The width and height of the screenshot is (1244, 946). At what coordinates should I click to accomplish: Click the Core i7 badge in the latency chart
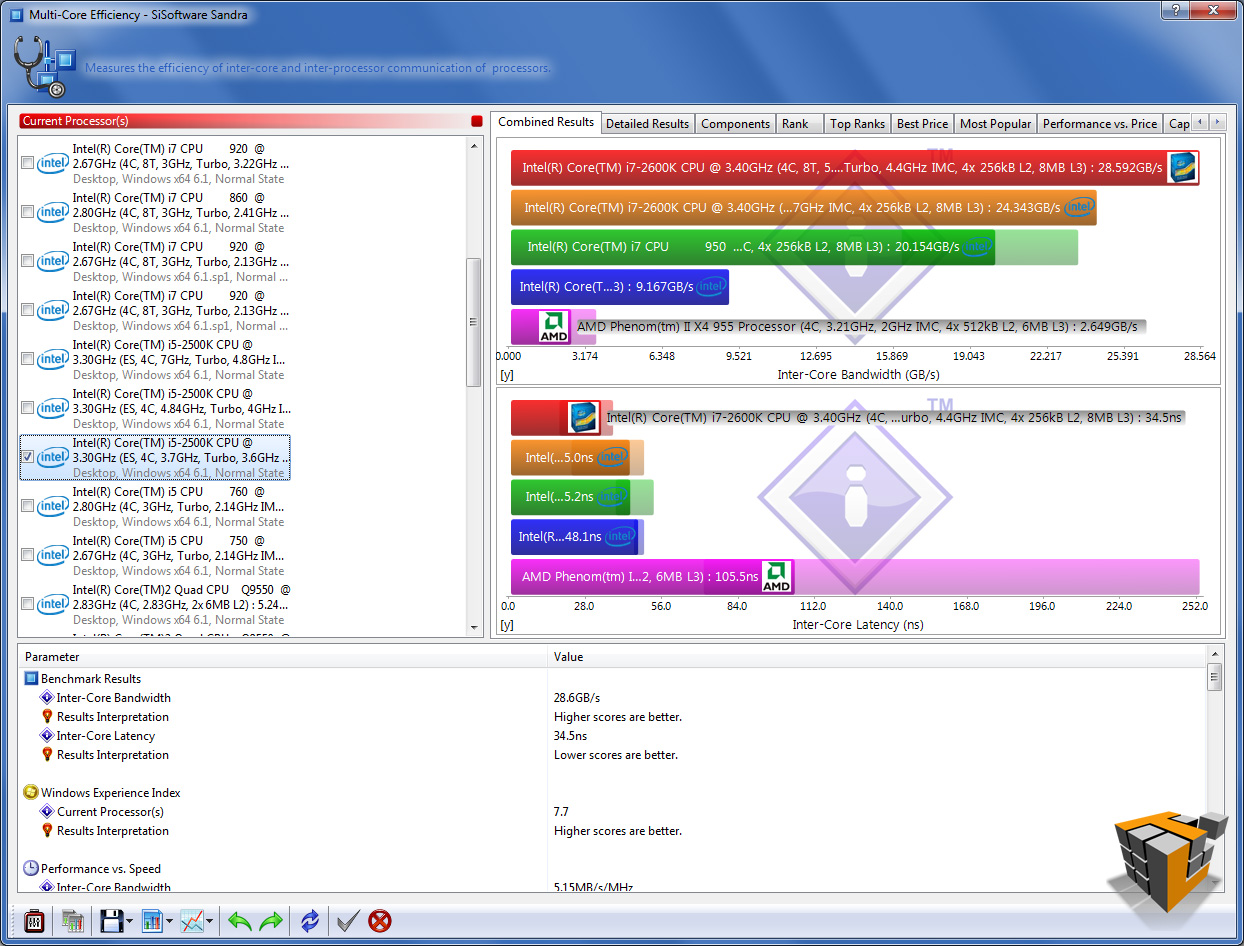click(583, 417)
